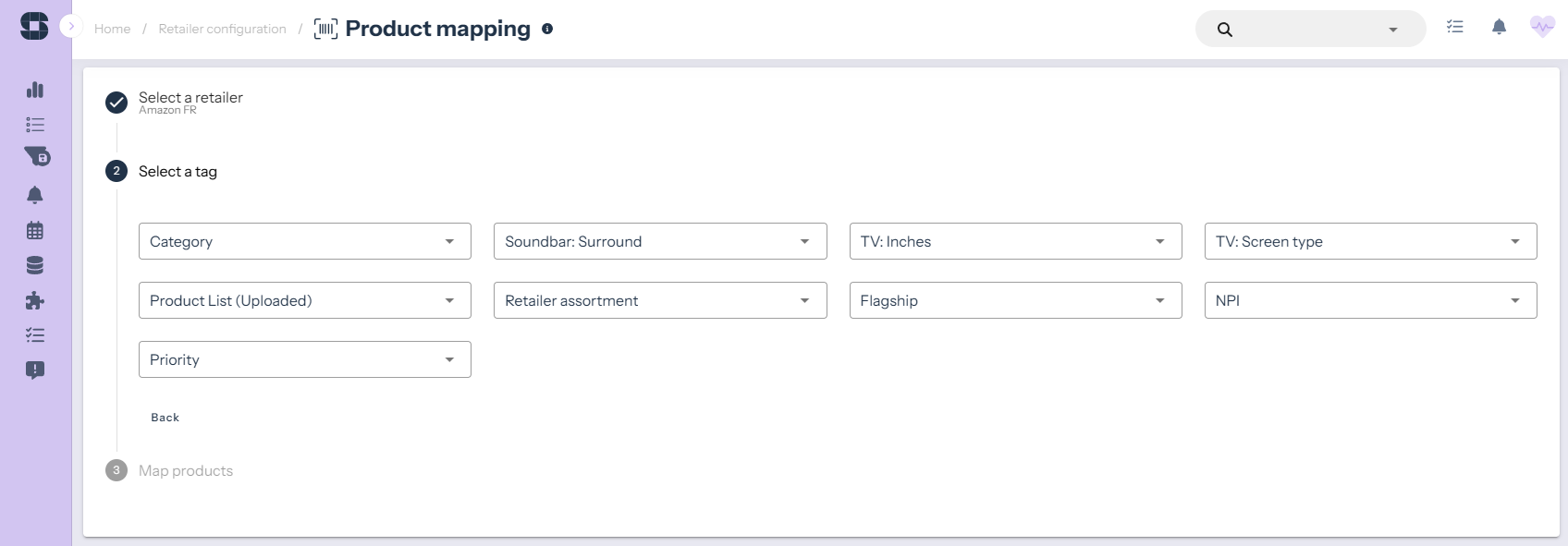
Task: Navigate to Retailer configuration breadcrumb
Action: pyautogui.click(x=222, y=29)
